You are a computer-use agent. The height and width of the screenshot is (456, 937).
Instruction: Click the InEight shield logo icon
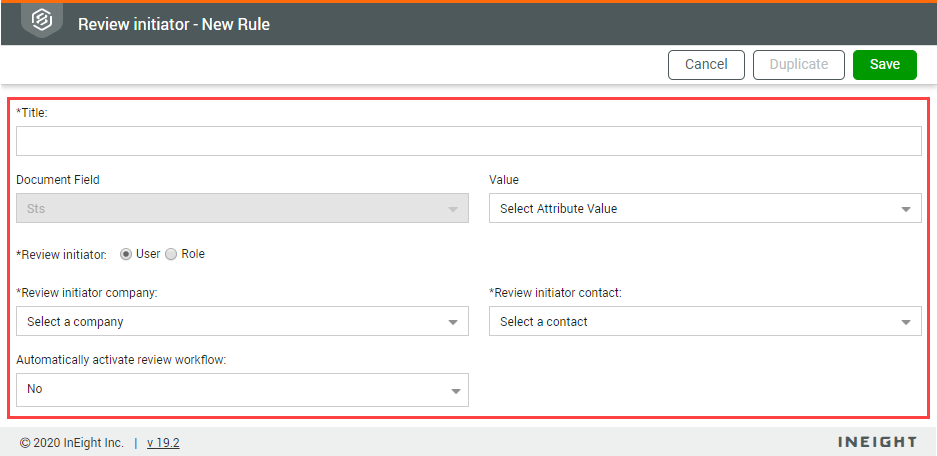[x=42, y=21]
